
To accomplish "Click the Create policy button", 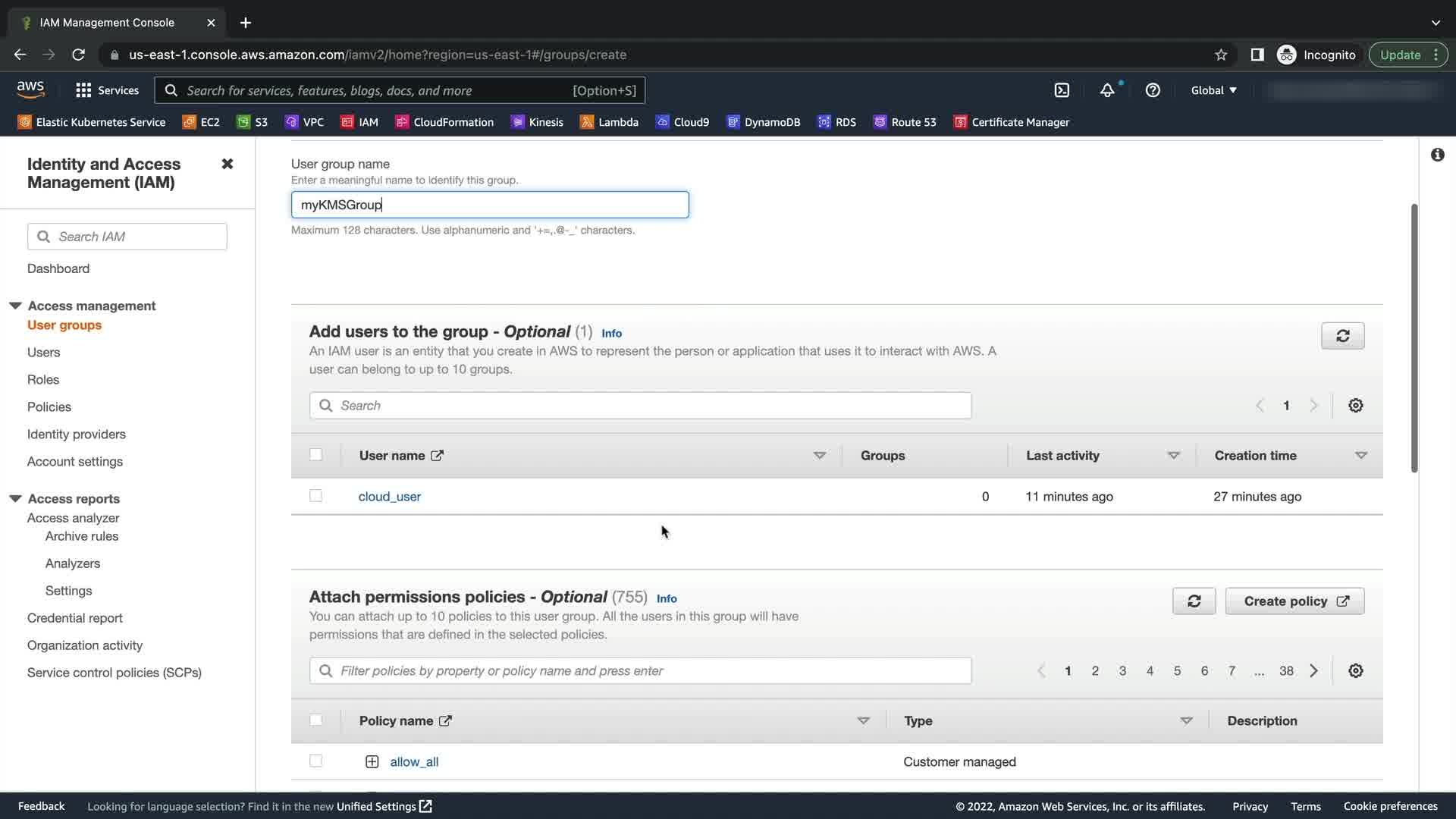I will point(1294,601).
